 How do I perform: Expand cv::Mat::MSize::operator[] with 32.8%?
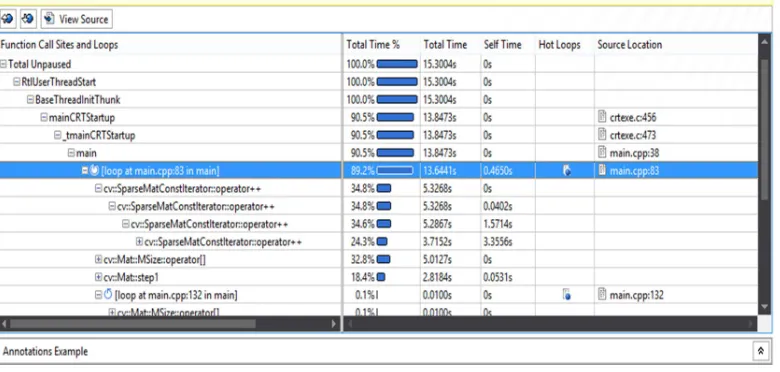pyautogui.click(x=98, y=260)
